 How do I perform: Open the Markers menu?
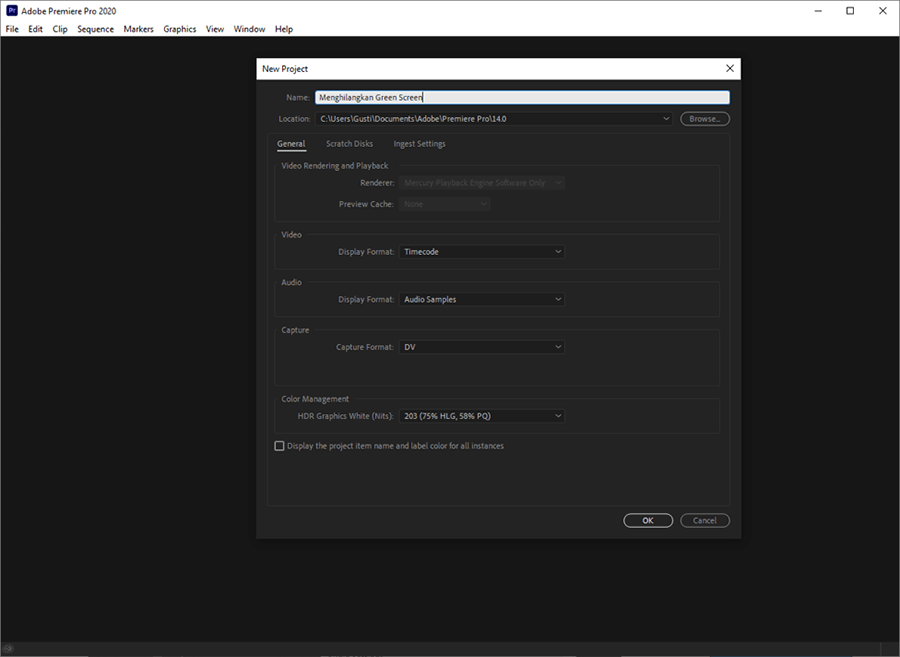138,29
